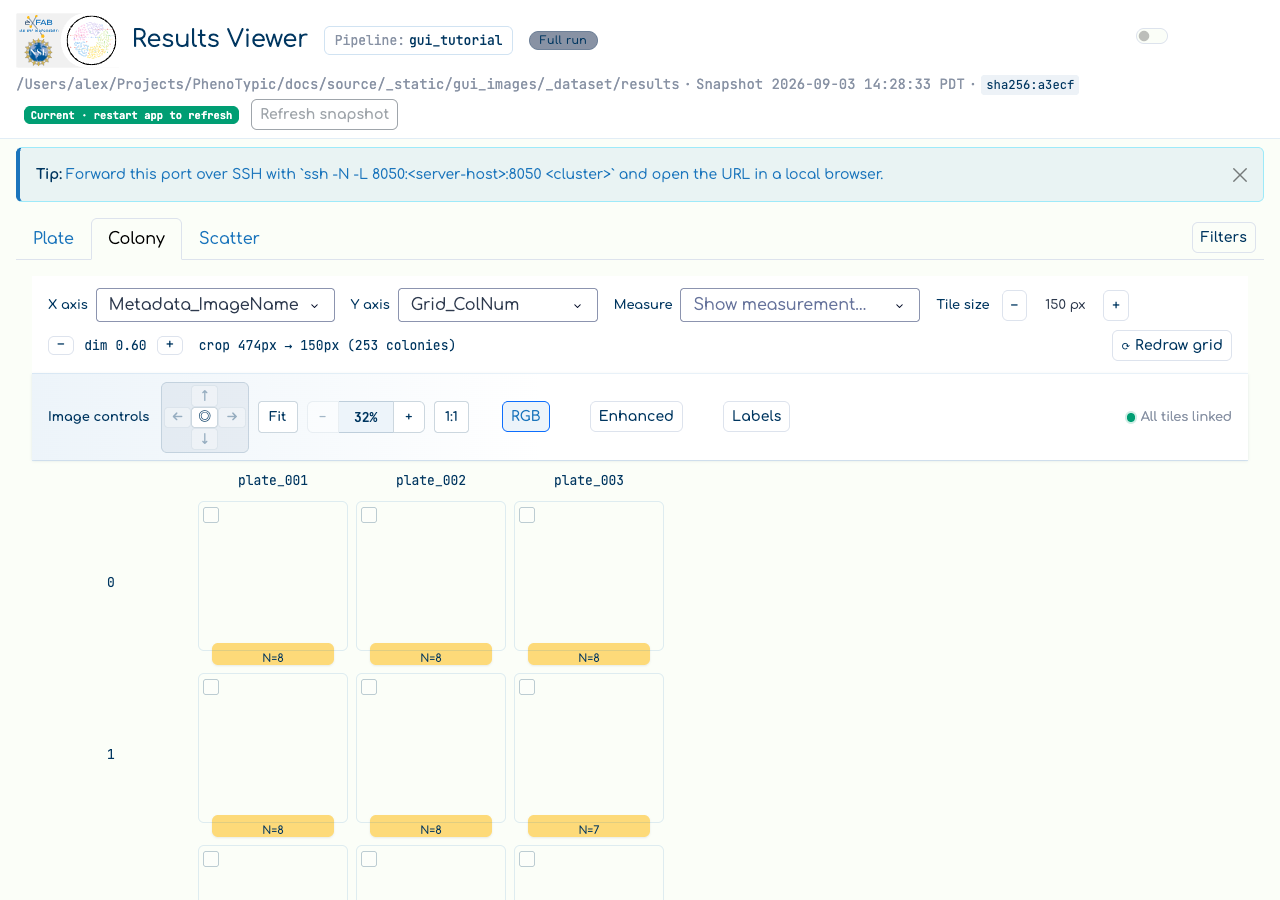Select the plate_002 tile checkbox in row 1
The height and width of the screenshot is (900, 1280).
point(369,687)
